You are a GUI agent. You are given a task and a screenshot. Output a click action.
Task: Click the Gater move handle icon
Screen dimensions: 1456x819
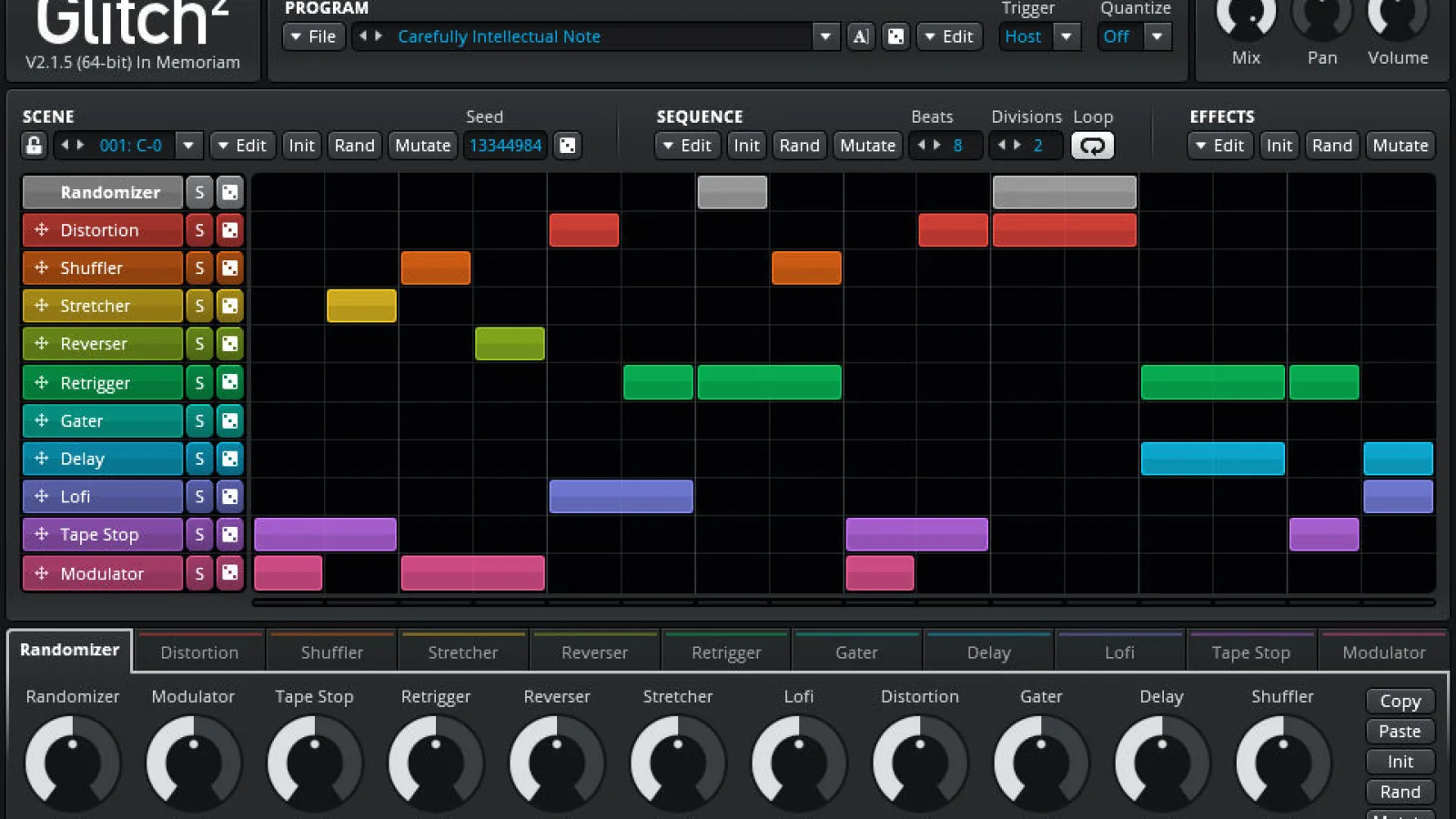[x=41, y=420]
